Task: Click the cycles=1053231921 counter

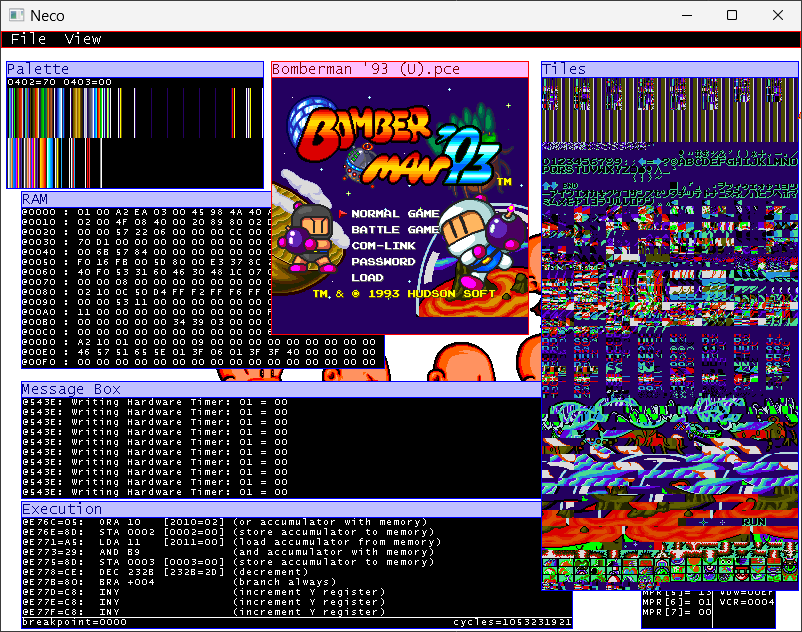Action: click(512, 622)
